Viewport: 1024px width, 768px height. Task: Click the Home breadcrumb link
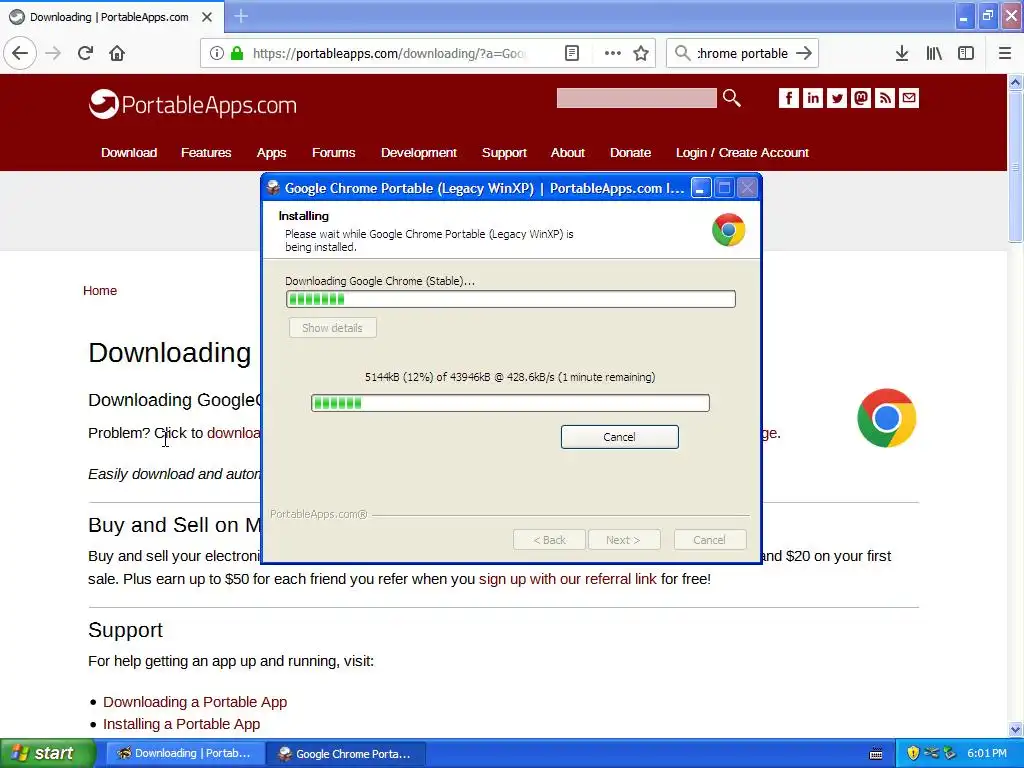[100, 291]
